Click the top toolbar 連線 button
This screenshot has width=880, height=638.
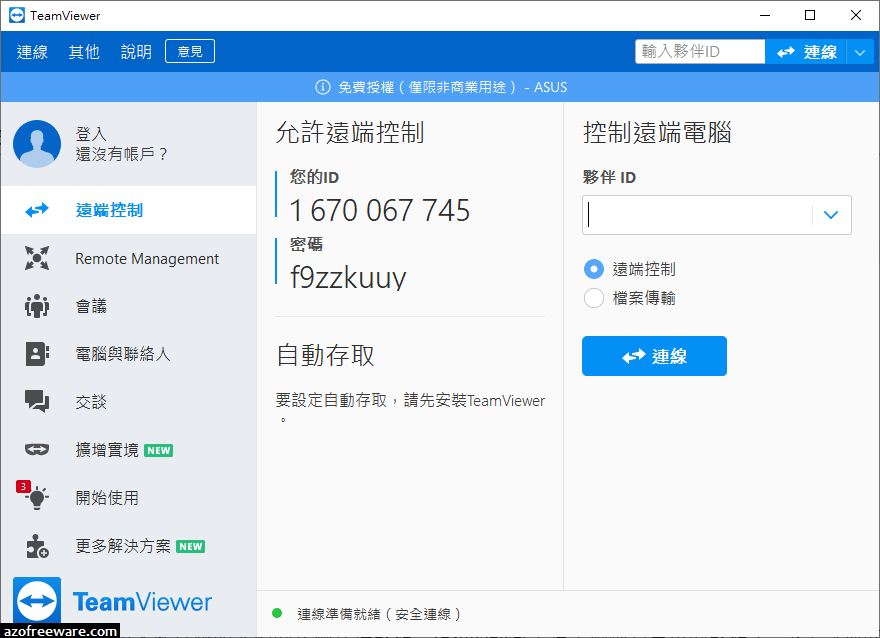[806, 52]
